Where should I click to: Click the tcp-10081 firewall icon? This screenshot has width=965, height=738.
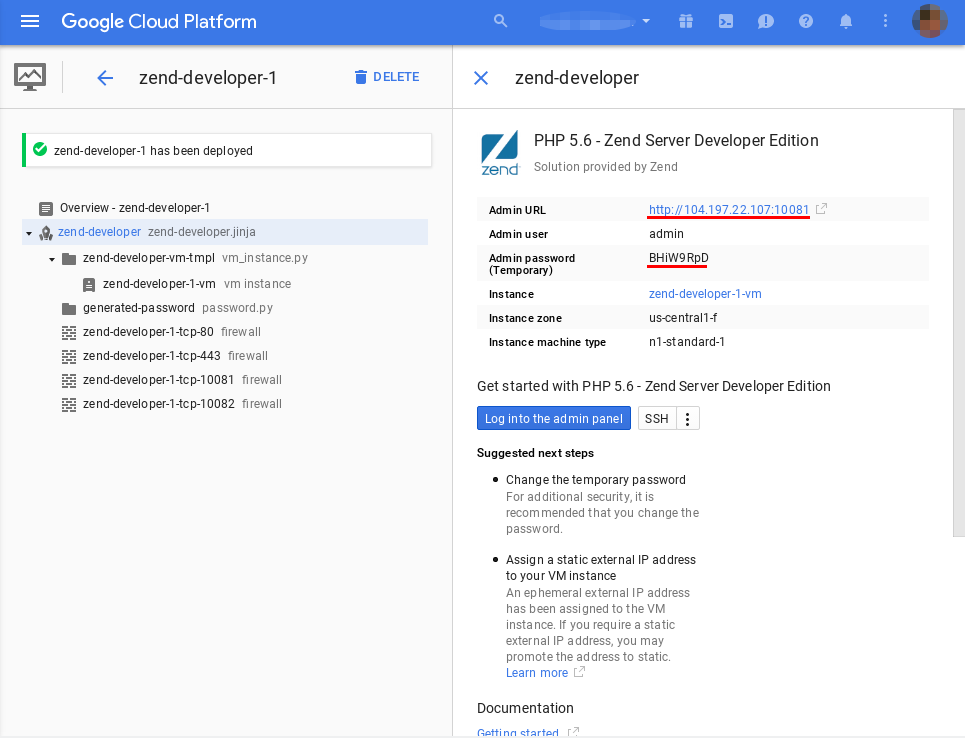tap(69, 380)
